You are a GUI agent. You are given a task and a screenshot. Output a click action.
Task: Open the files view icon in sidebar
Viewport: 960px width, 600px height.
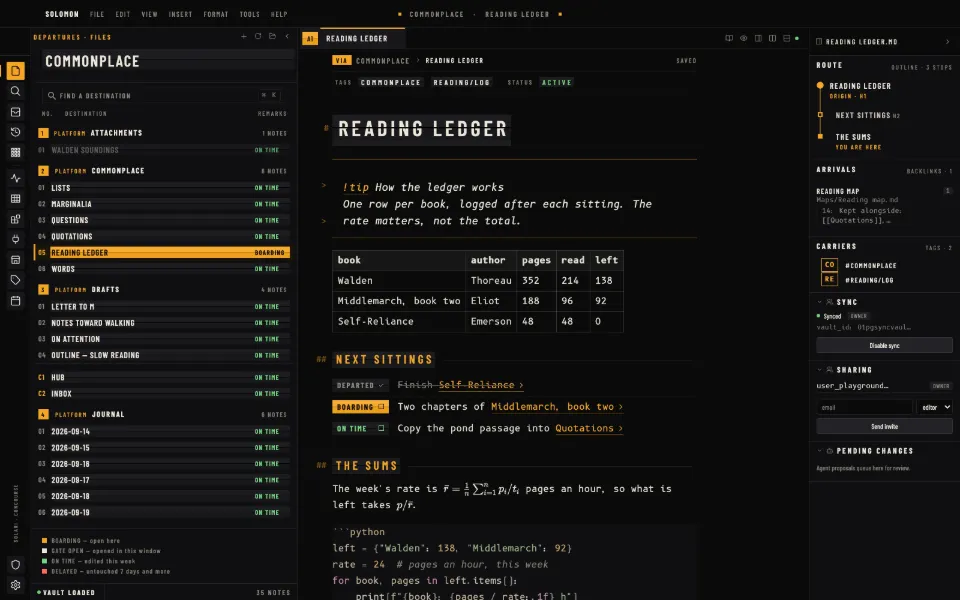coord(15,71)
